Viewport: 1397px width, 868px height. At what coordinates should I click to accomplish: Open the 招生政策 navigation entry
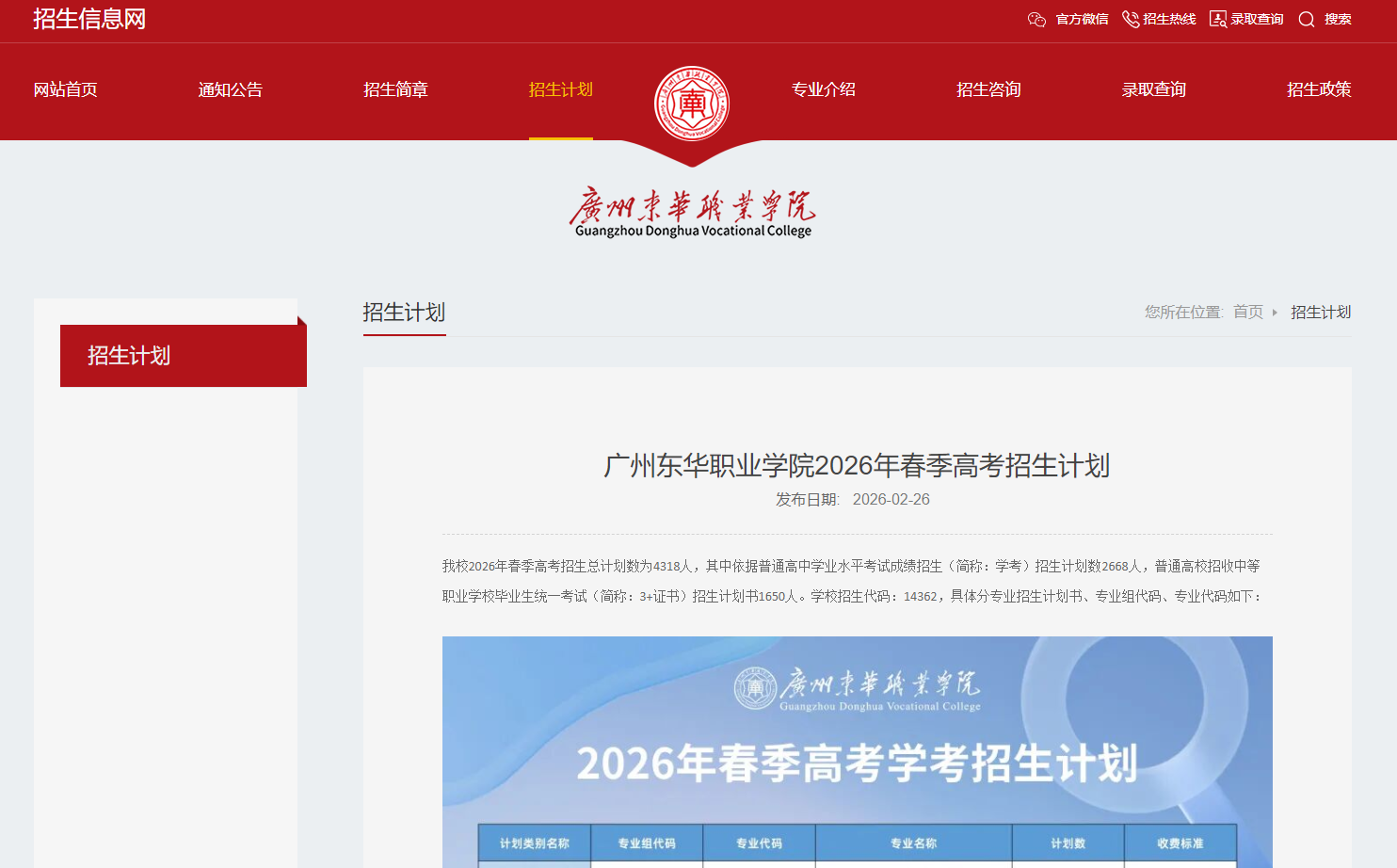1319,89
